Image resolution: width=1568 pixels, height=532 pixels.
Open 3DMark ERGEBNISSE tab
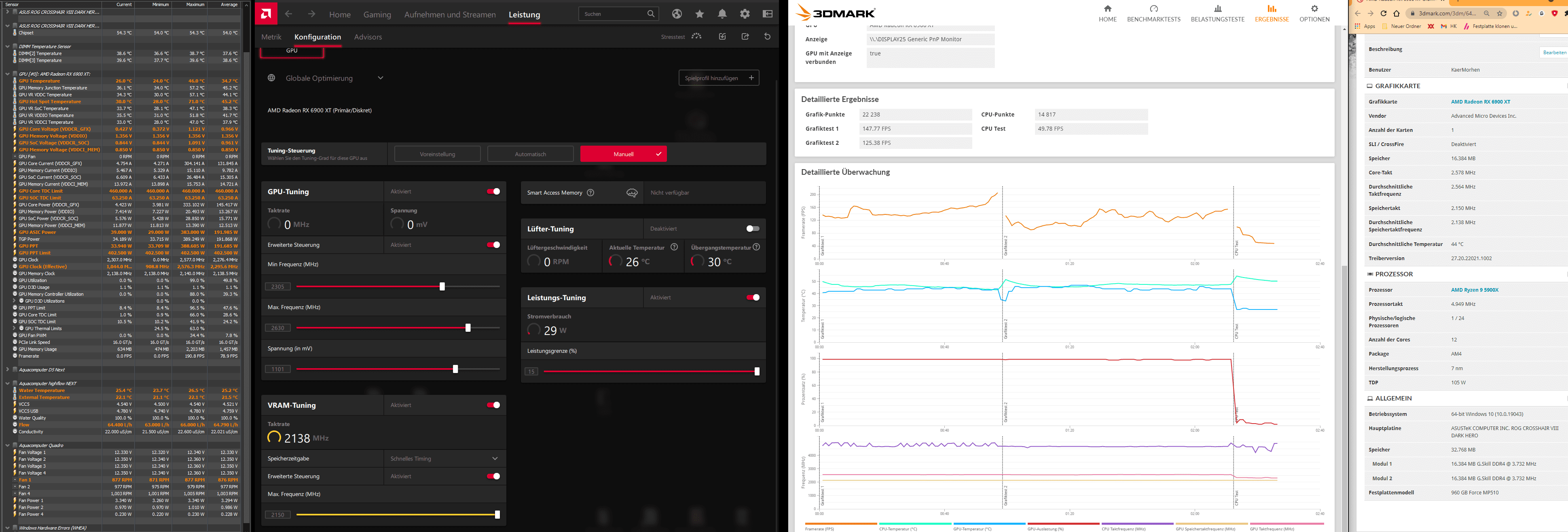click(x=1272, y=13)
